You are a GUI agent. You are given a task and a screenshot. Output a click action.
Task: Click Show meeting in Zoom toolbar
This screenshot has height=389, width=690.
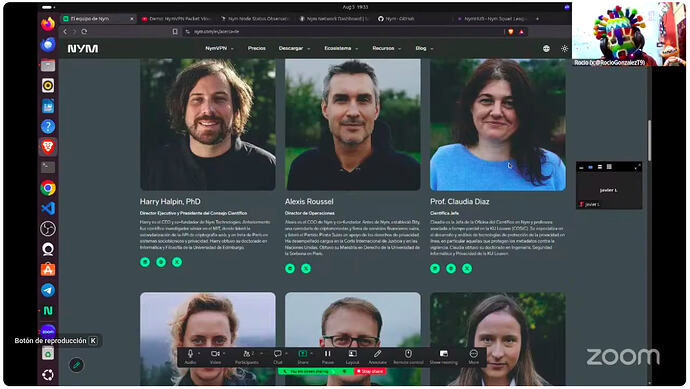point(444,356)
